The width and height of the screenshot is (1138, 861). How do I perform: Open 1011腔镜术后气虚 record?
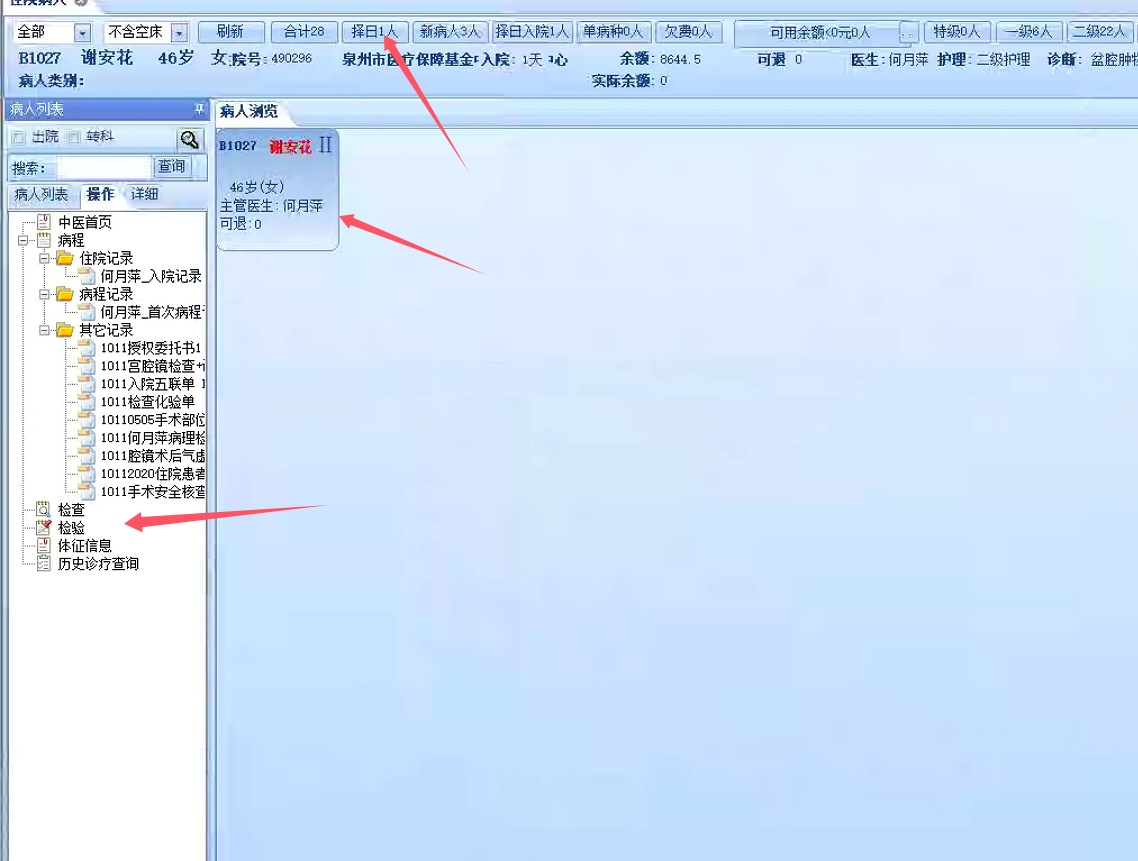(152, 456)
